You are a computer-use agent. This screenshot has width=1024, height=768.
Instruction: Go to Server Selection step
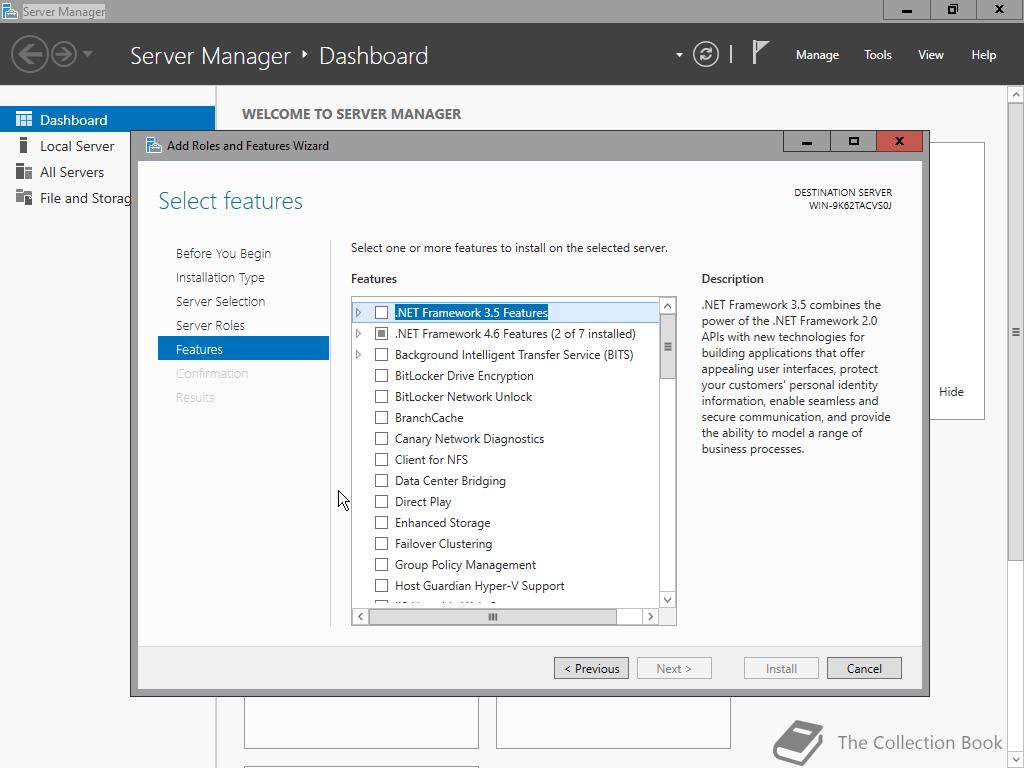220,301
